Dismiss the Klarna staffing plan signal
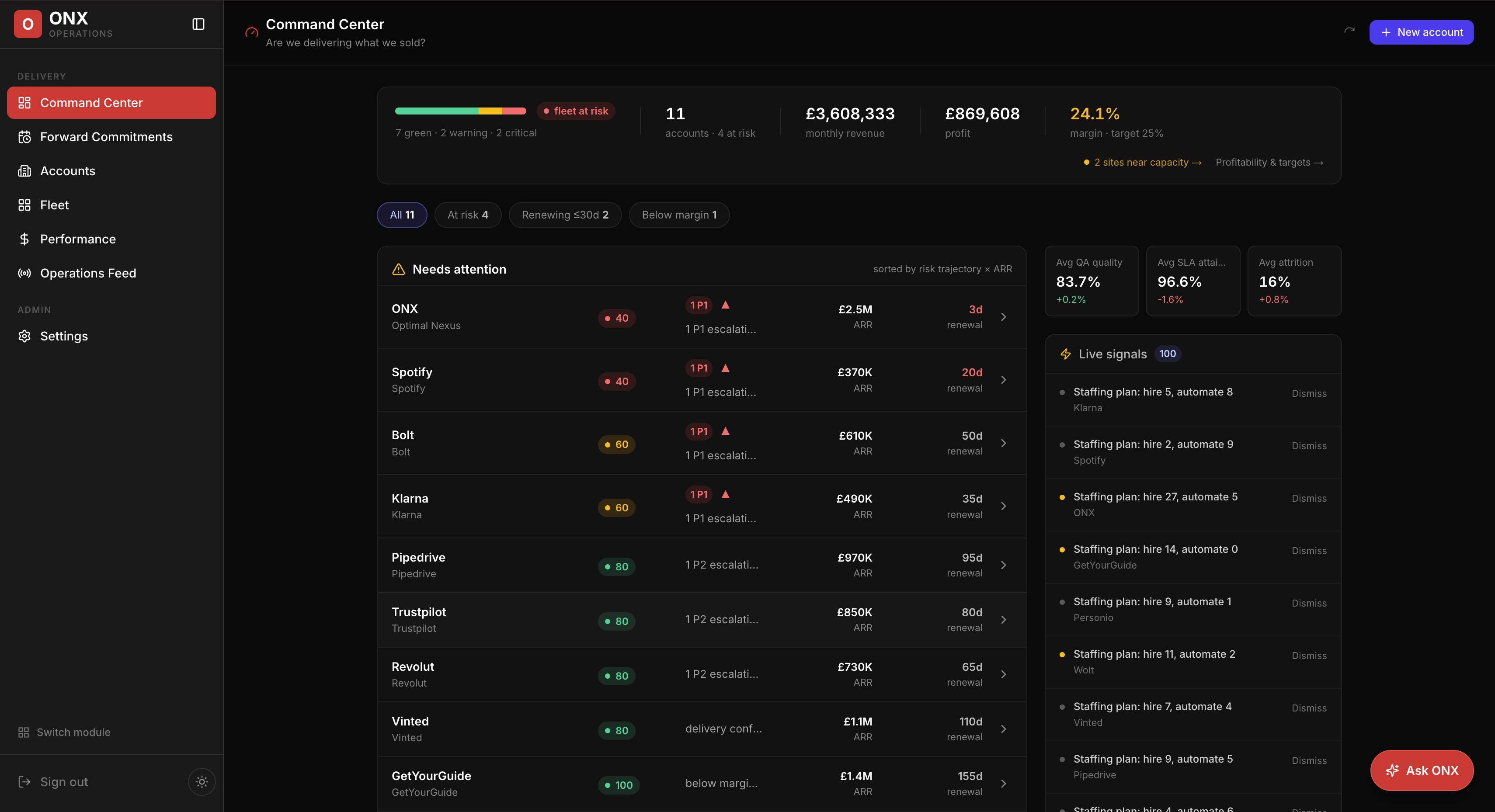The width and height of the screenshot is (1495, 812). point(1309,393)
